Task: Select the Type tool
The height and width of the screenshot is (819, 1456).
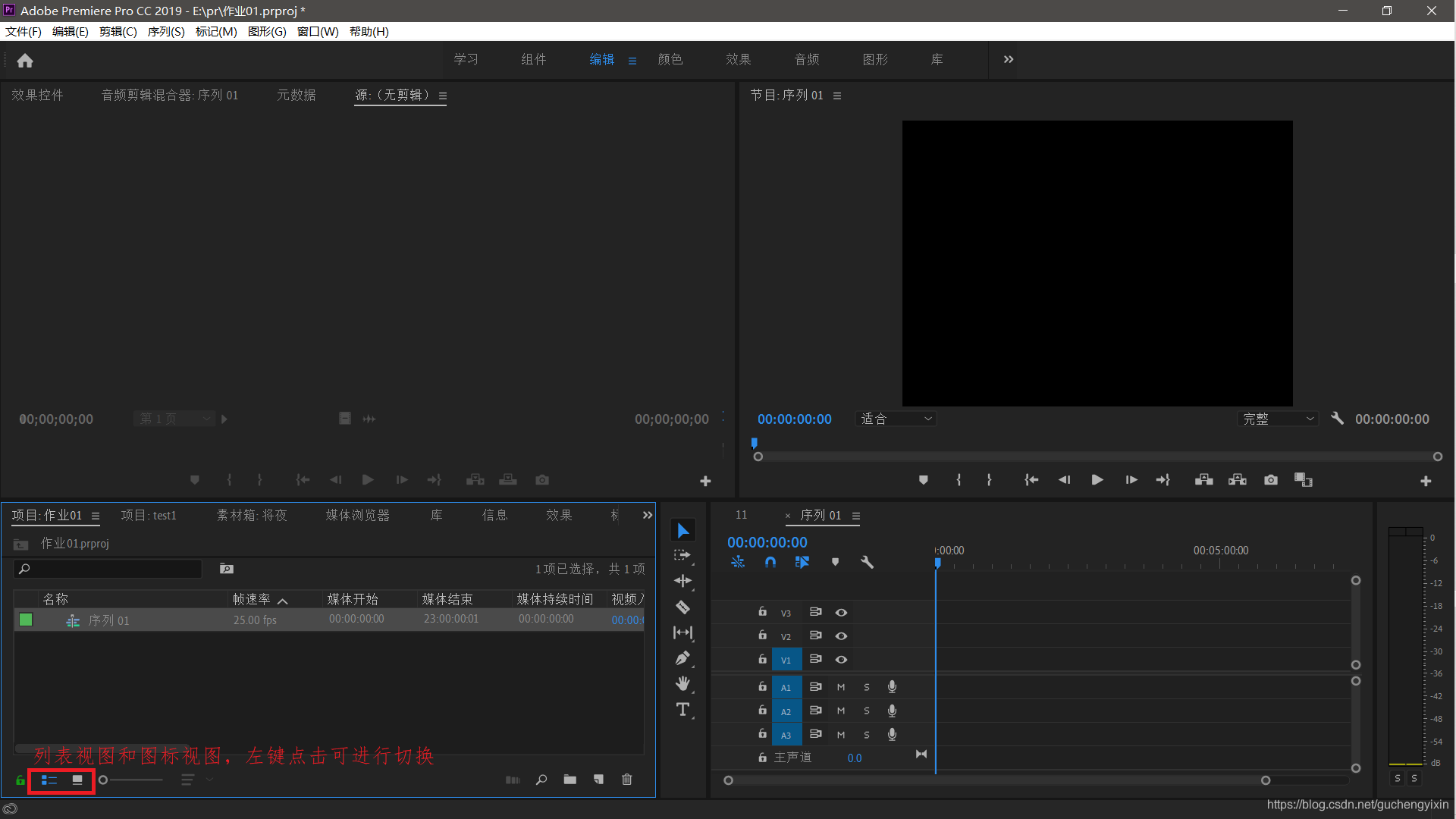Action: click(x=682, y=709)
